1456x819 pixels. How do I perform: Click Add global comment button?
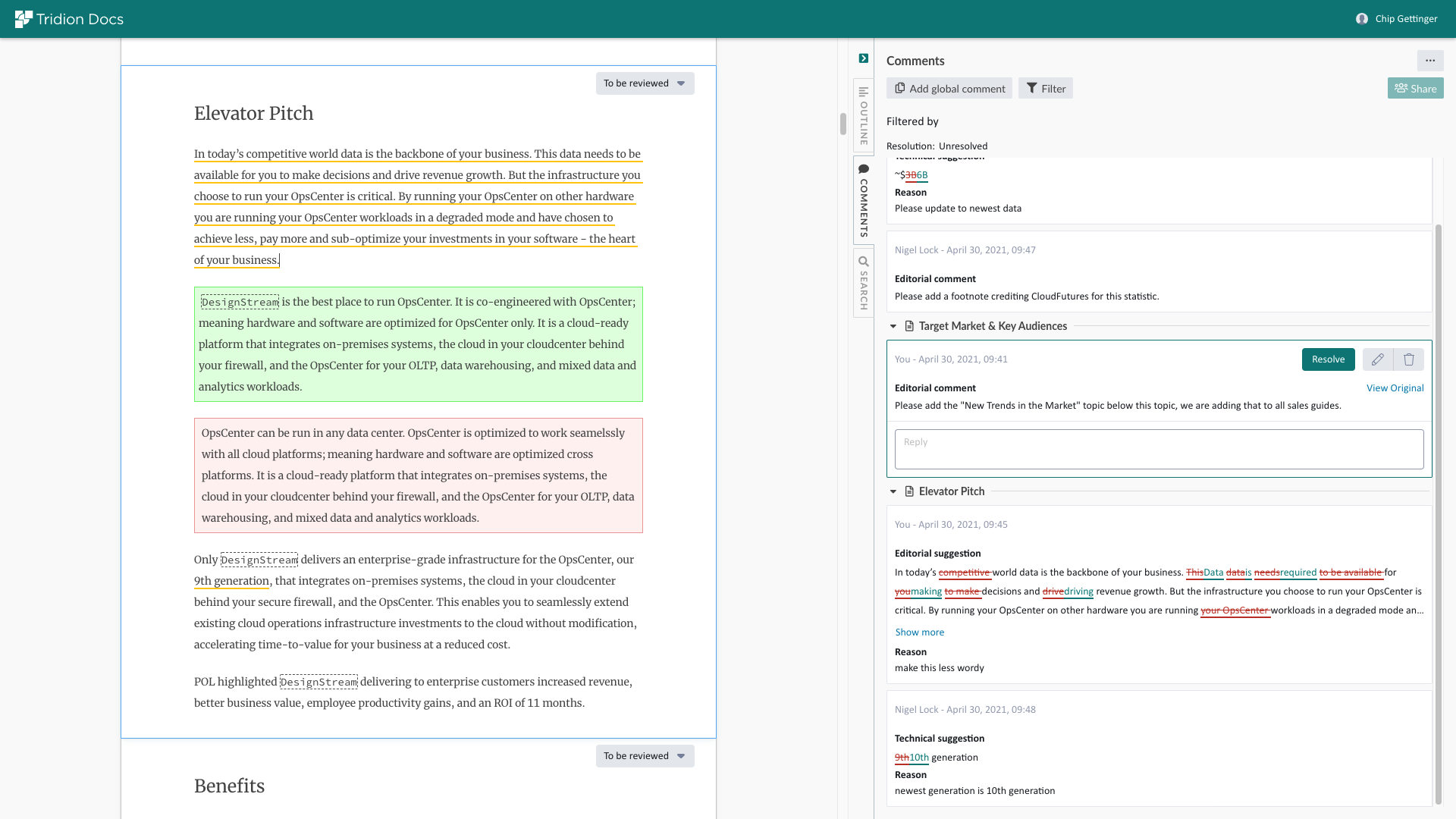(949, 89)
